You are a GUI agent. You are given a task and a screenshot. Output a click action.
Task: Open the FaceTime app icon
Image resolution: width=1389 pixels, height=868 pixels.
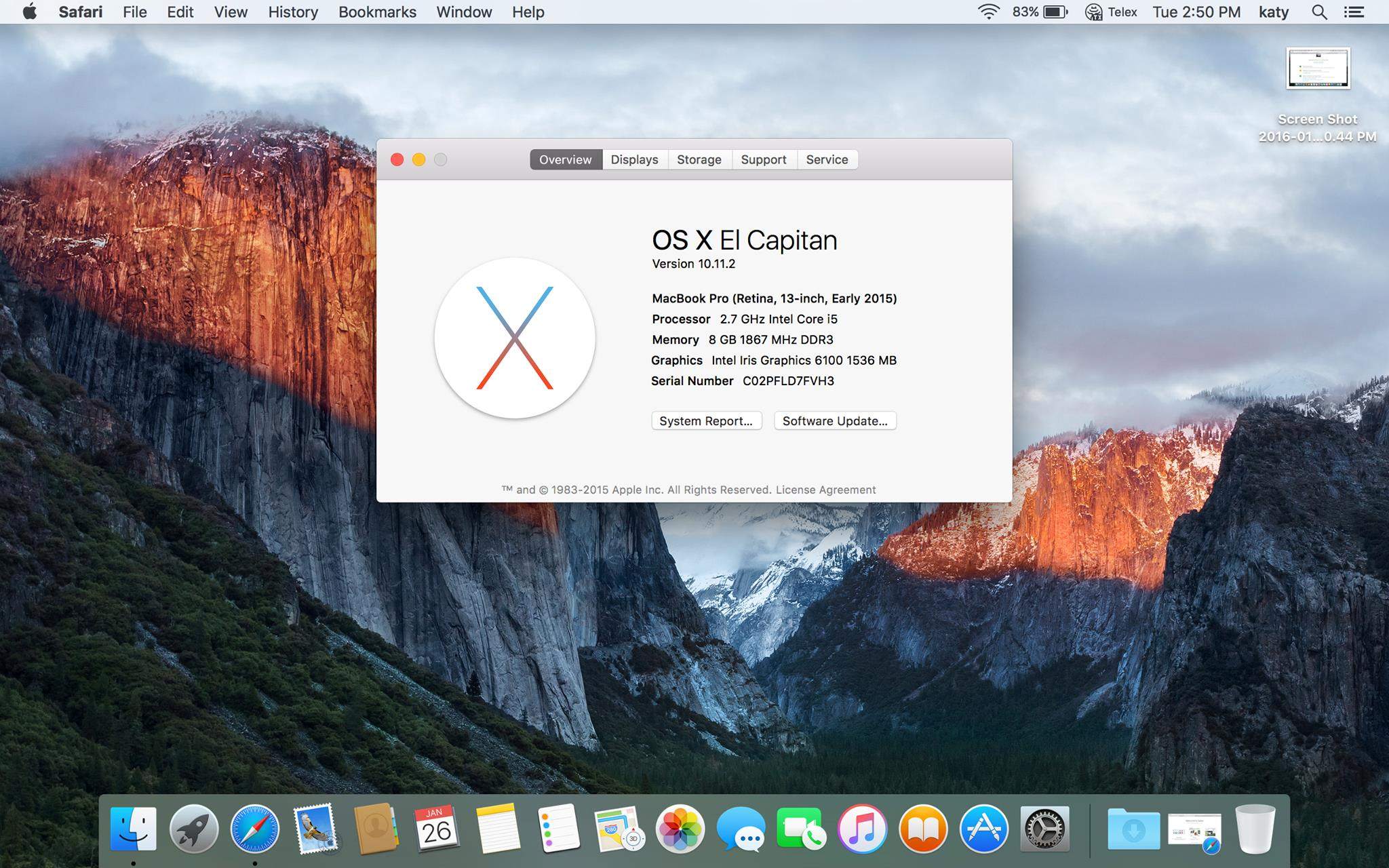tap(801, 829)
